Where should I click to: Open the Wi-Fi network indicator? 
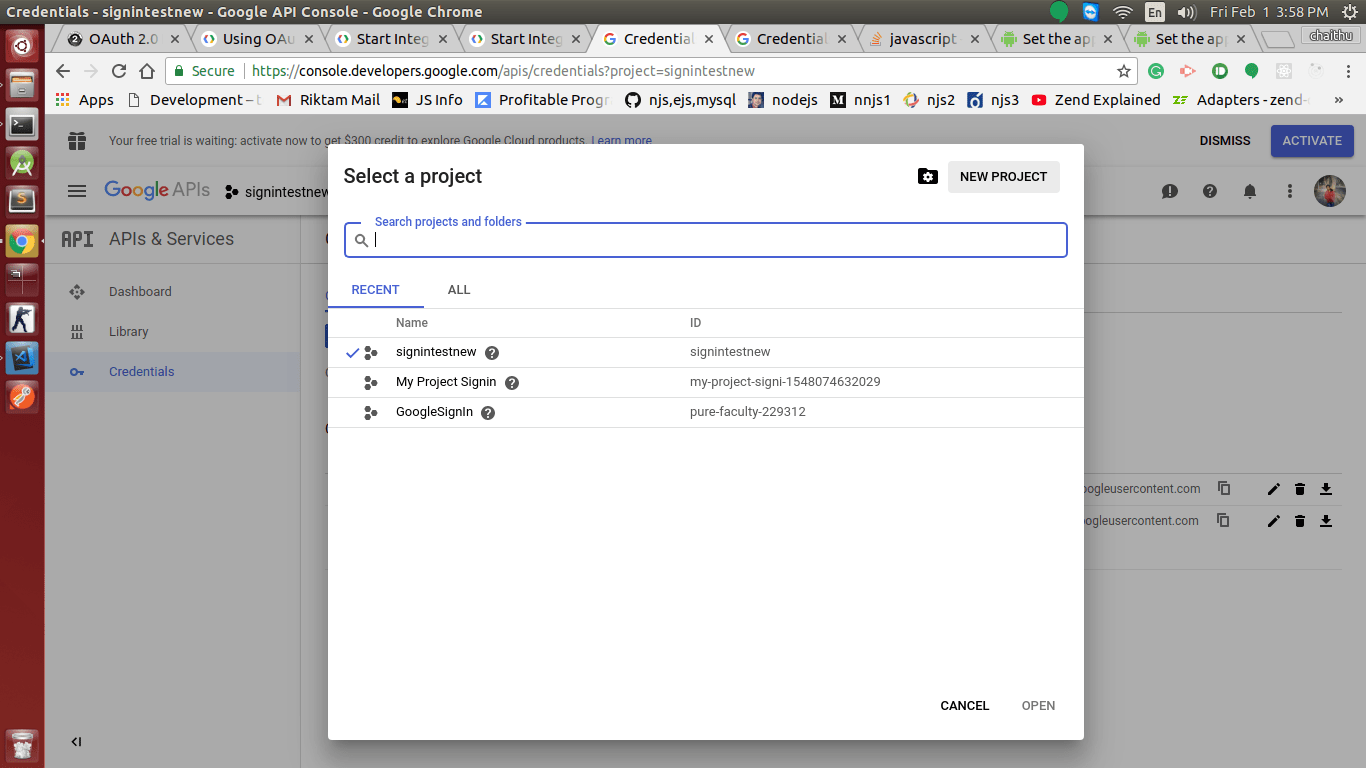(x=1122, y=12)
